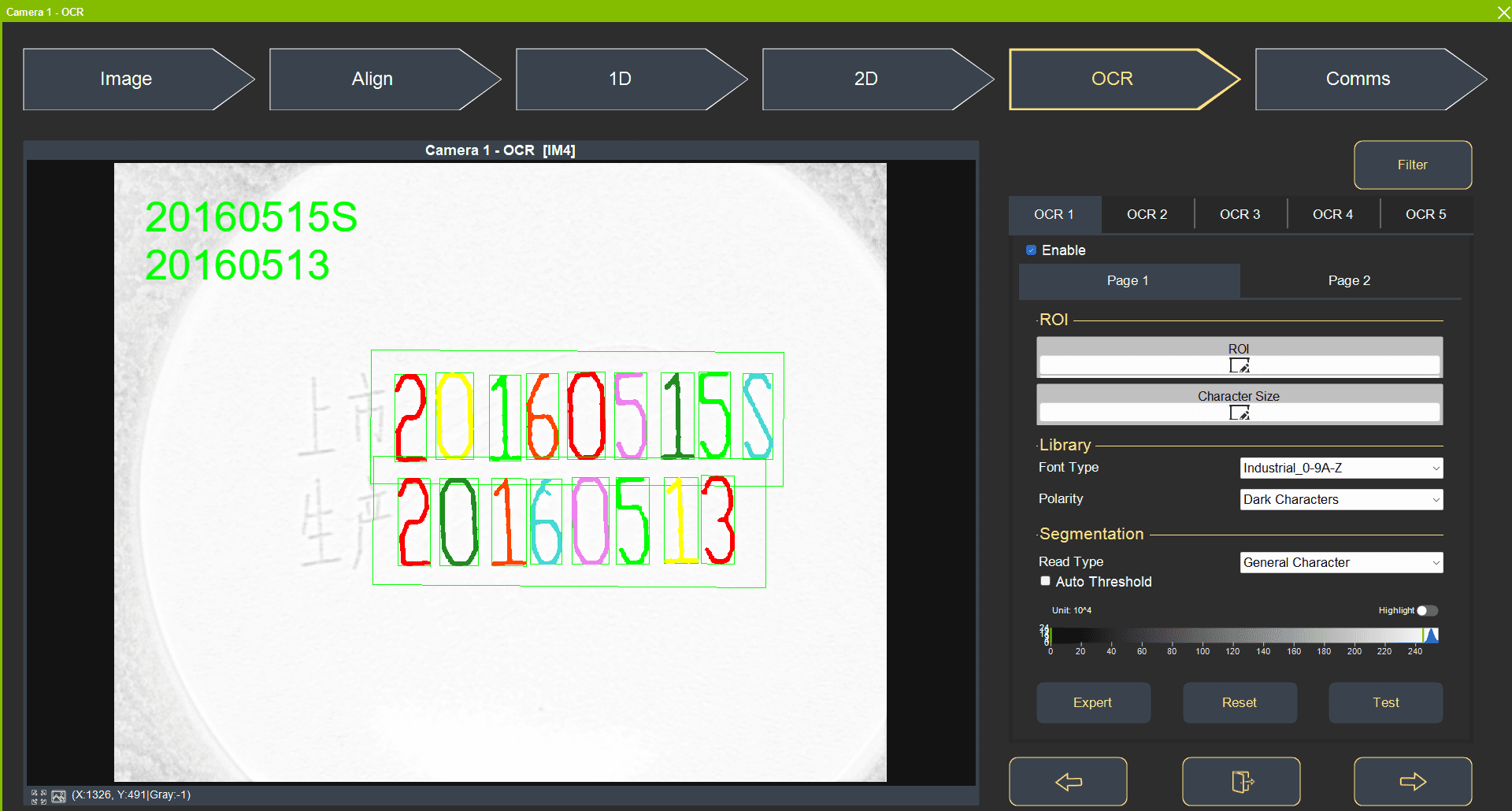Click the ROI edit icon

[1240, 365]
